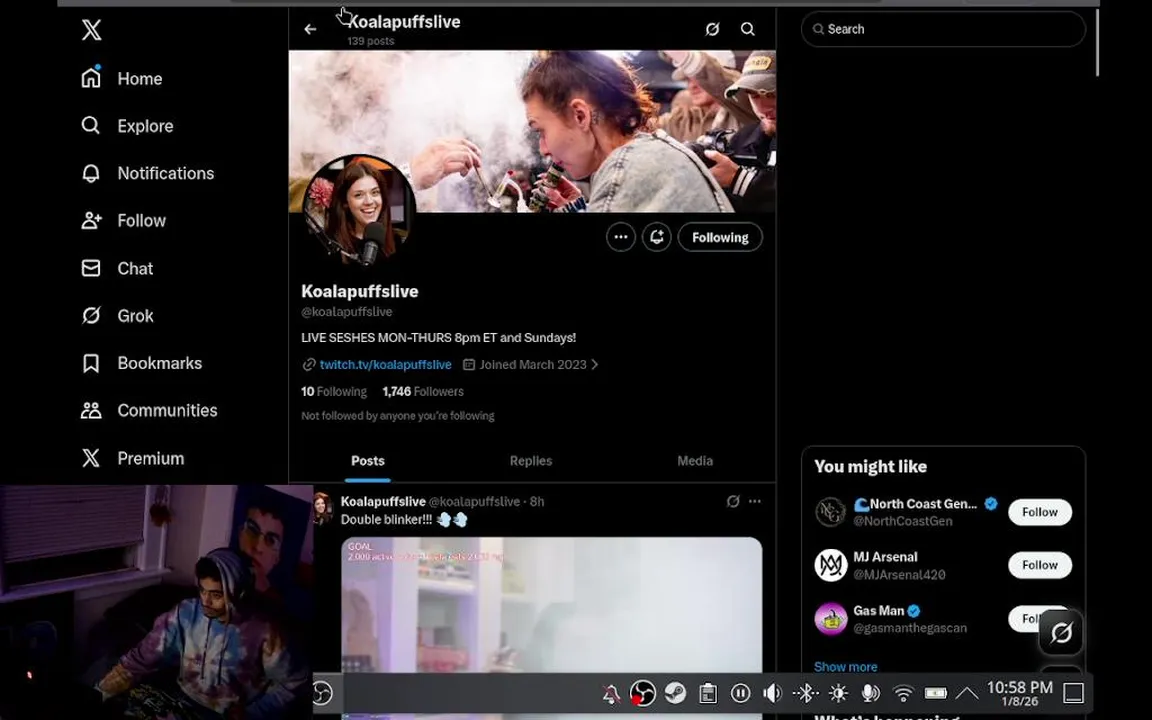
Task: Open the Home page
Action: [x=121, y=78]
